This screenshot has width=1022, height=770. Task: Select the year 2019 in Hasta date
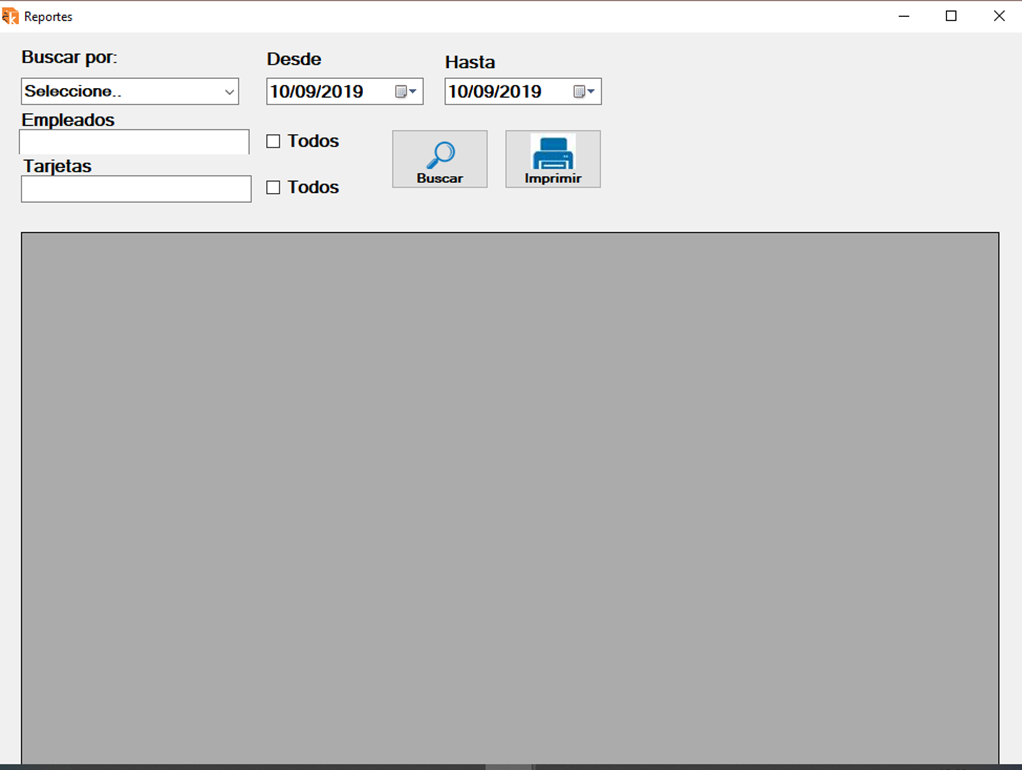point(520,92)
